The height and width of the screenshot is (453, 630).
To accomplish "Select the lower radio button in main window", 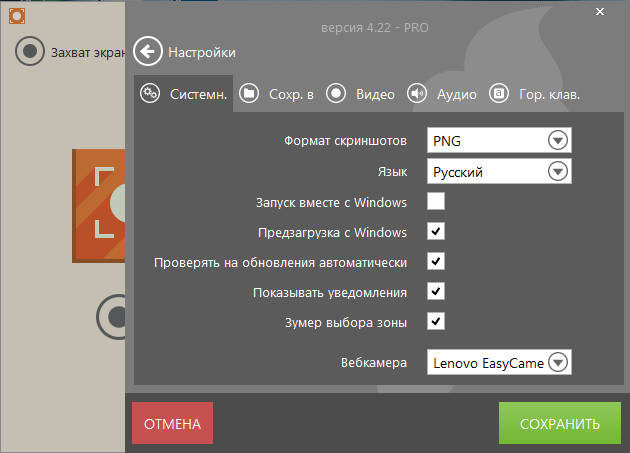I will pos(111,317).
